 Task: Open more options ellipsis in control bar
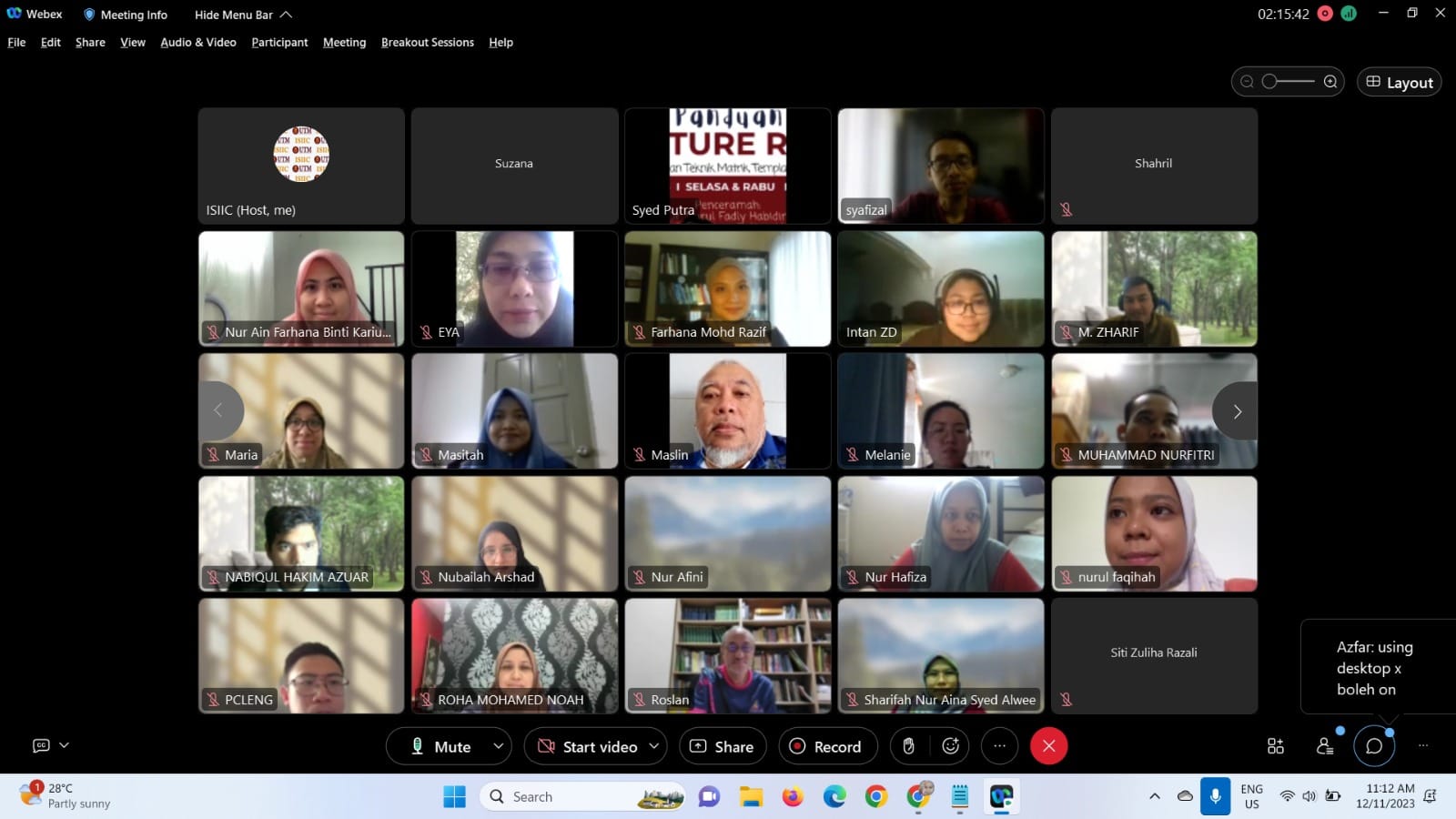(x=999, y=746)
